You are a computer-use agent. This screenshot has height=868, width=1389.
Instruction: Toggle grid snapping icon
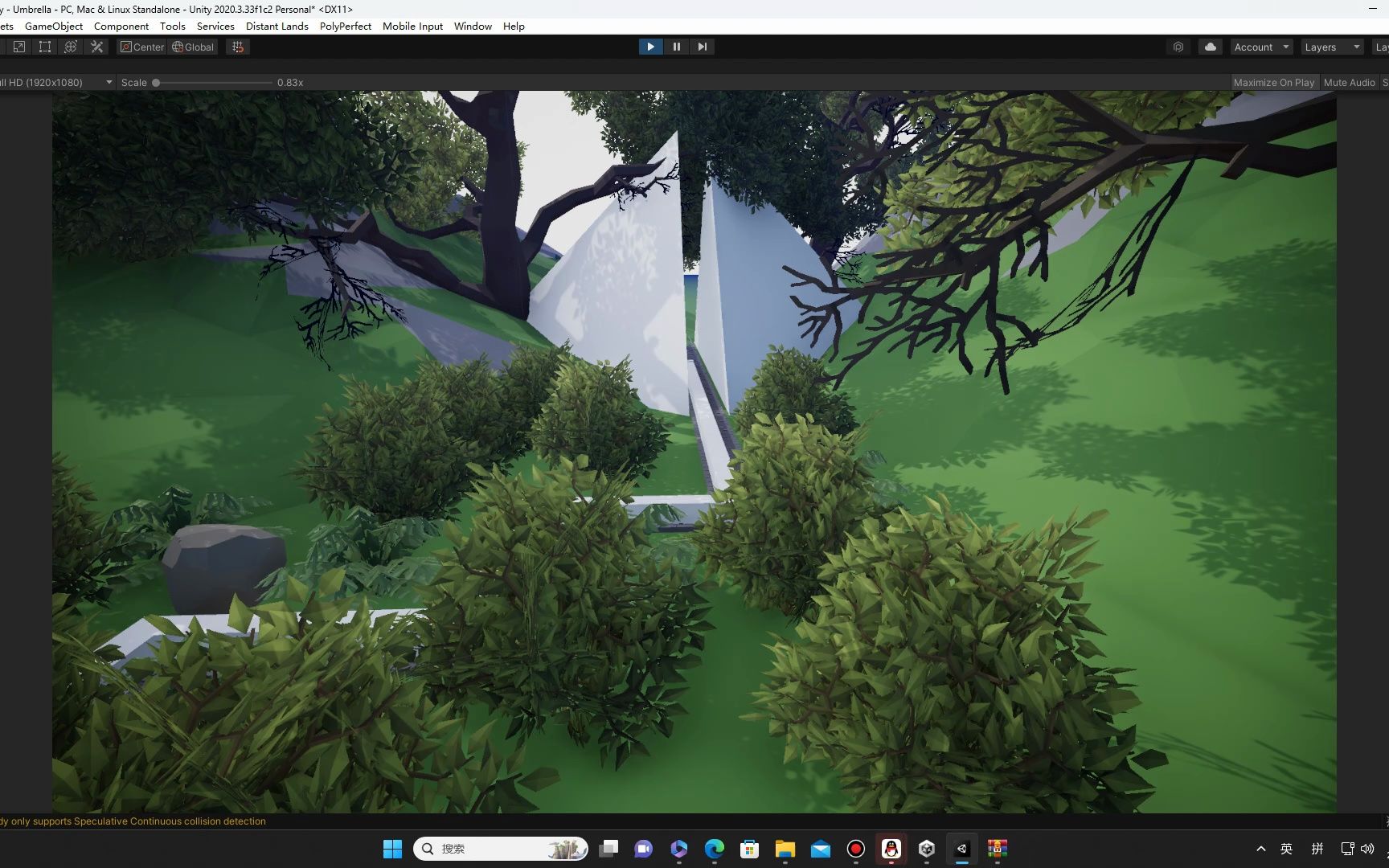pos(237,47)
